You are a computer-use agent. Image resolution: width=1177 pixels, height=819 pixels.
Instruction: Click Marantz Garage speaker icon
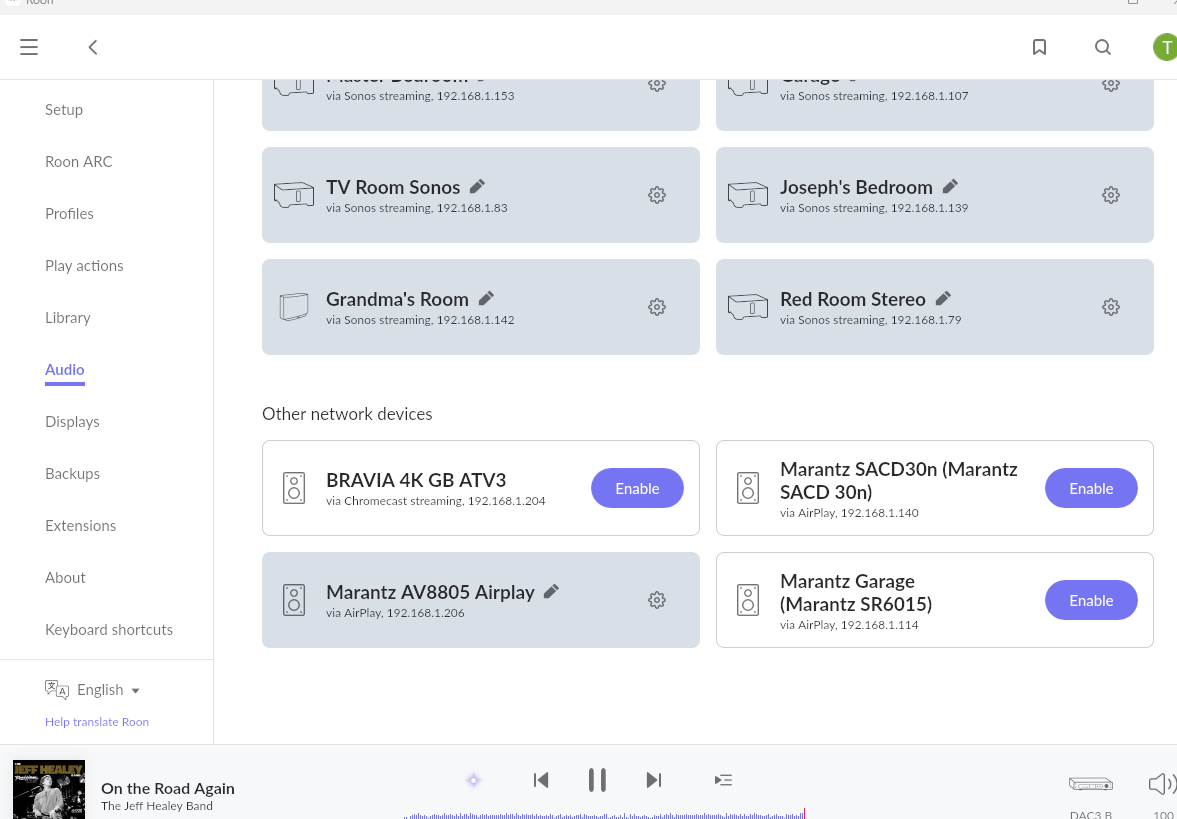click(748, 600)
